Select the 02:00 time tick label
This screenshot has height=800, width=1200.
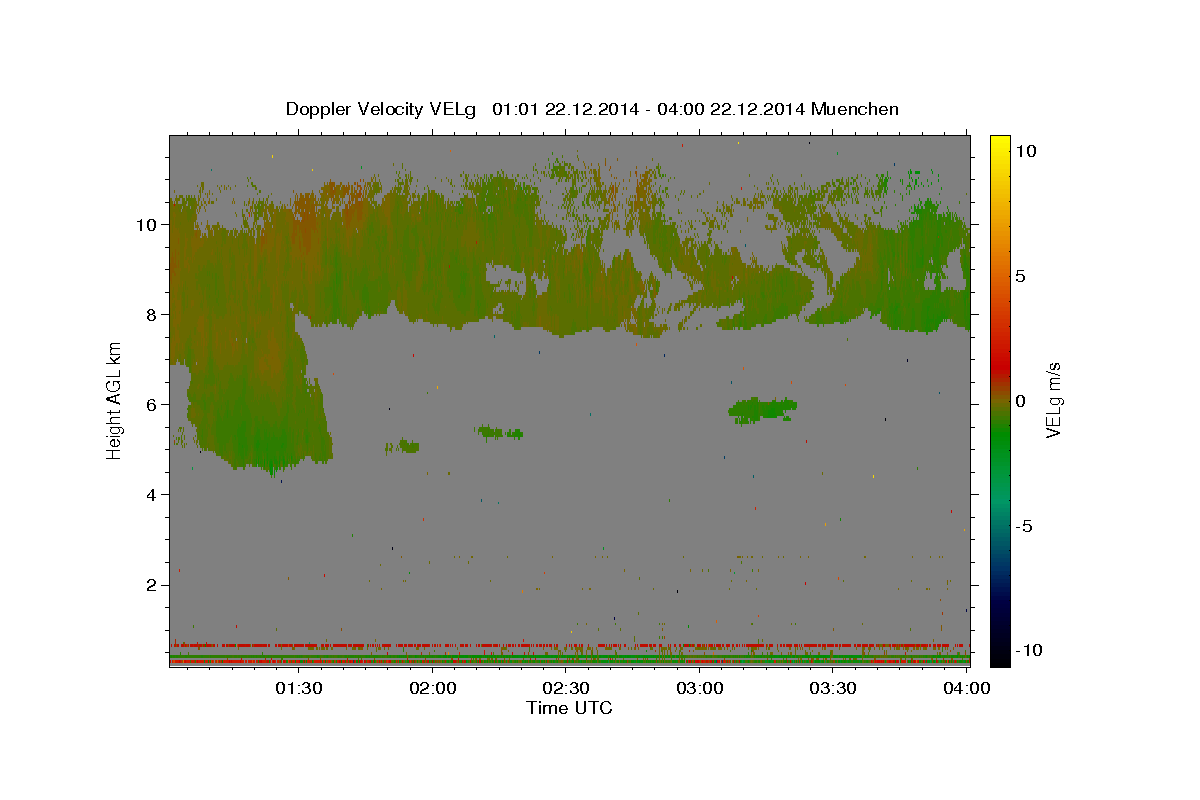pyautogui.click(x=433, y=688)
